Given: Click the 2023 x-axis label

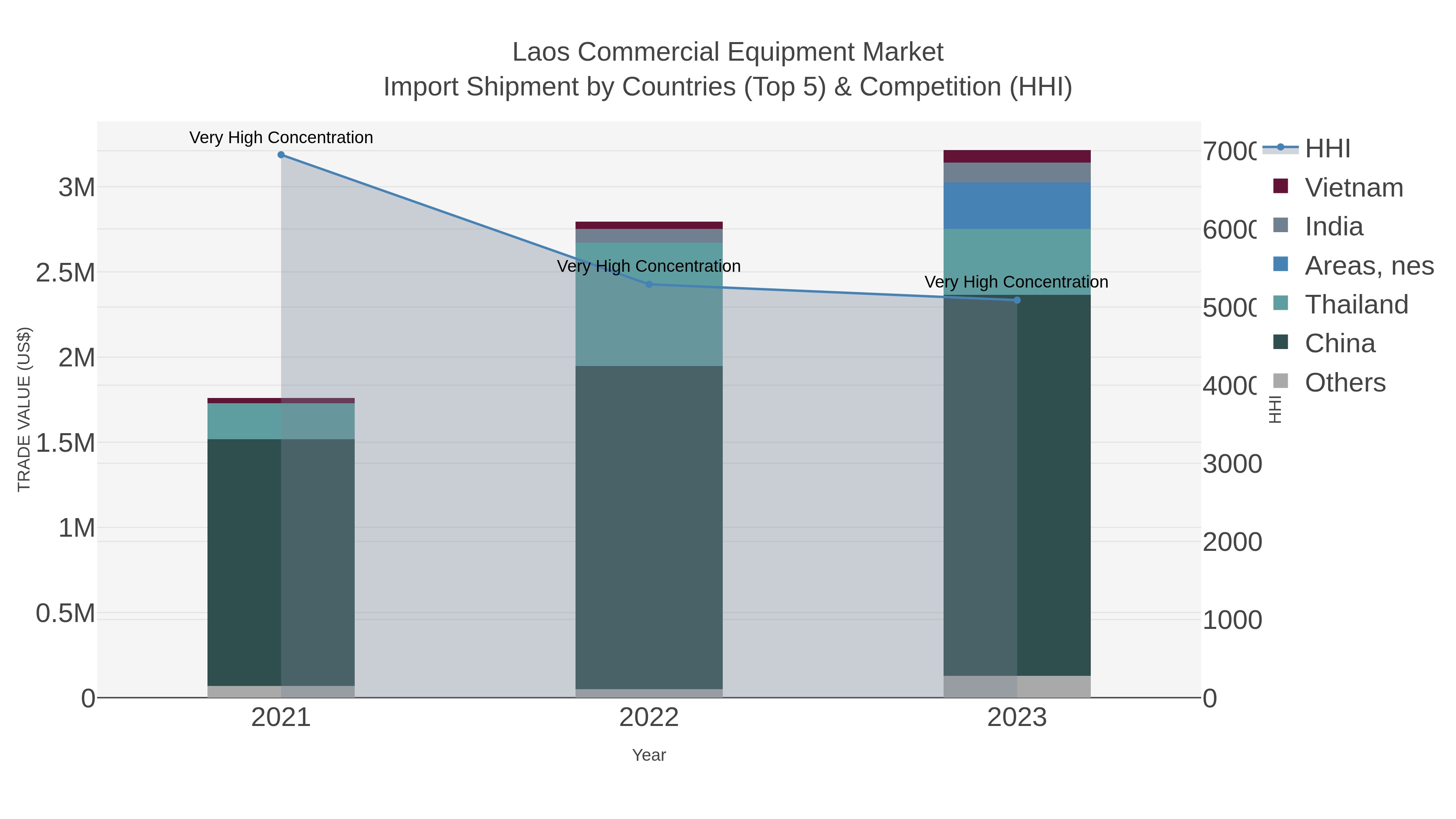Looking at the screenshot, I should pyautogui.click(x=1017, y=718).
